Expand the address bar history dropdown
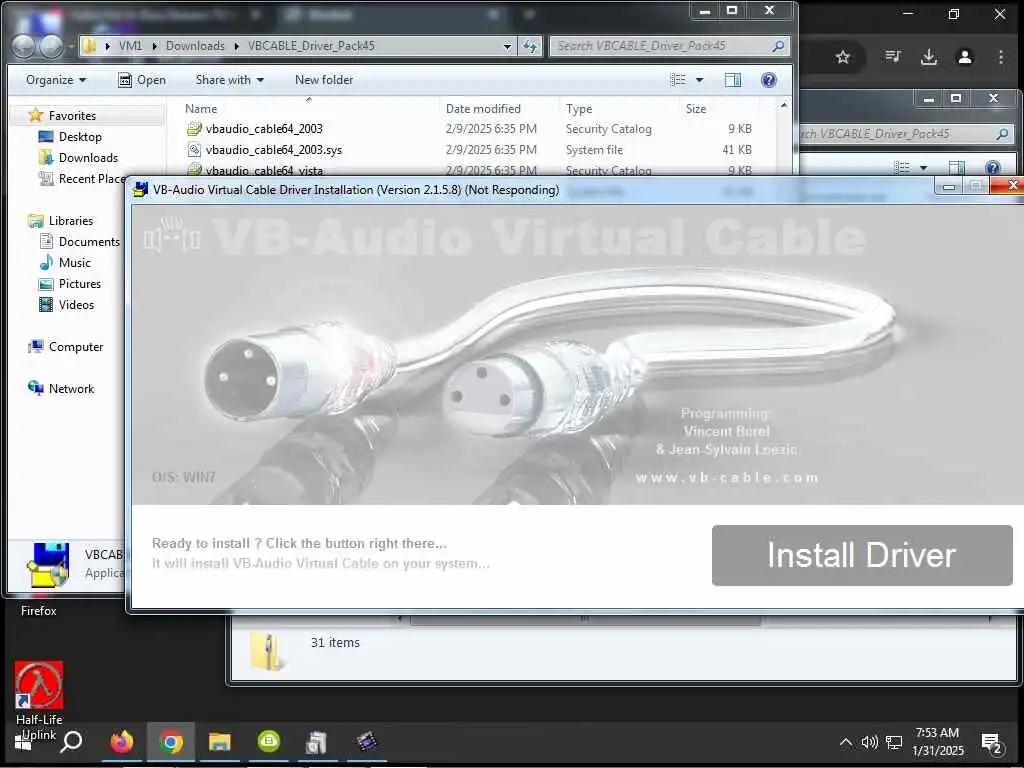The image size is (1024, 768). 507,46
